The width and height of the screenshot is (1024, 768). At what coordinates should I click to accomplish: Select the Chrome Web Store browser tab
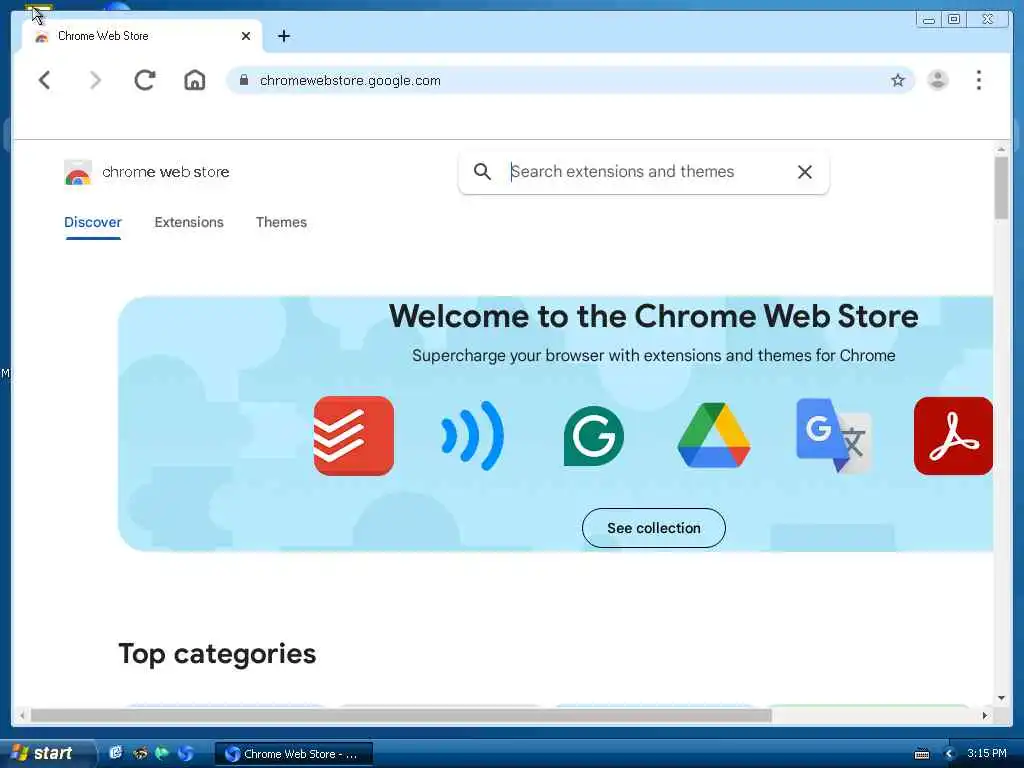click(x=142, y=36)
